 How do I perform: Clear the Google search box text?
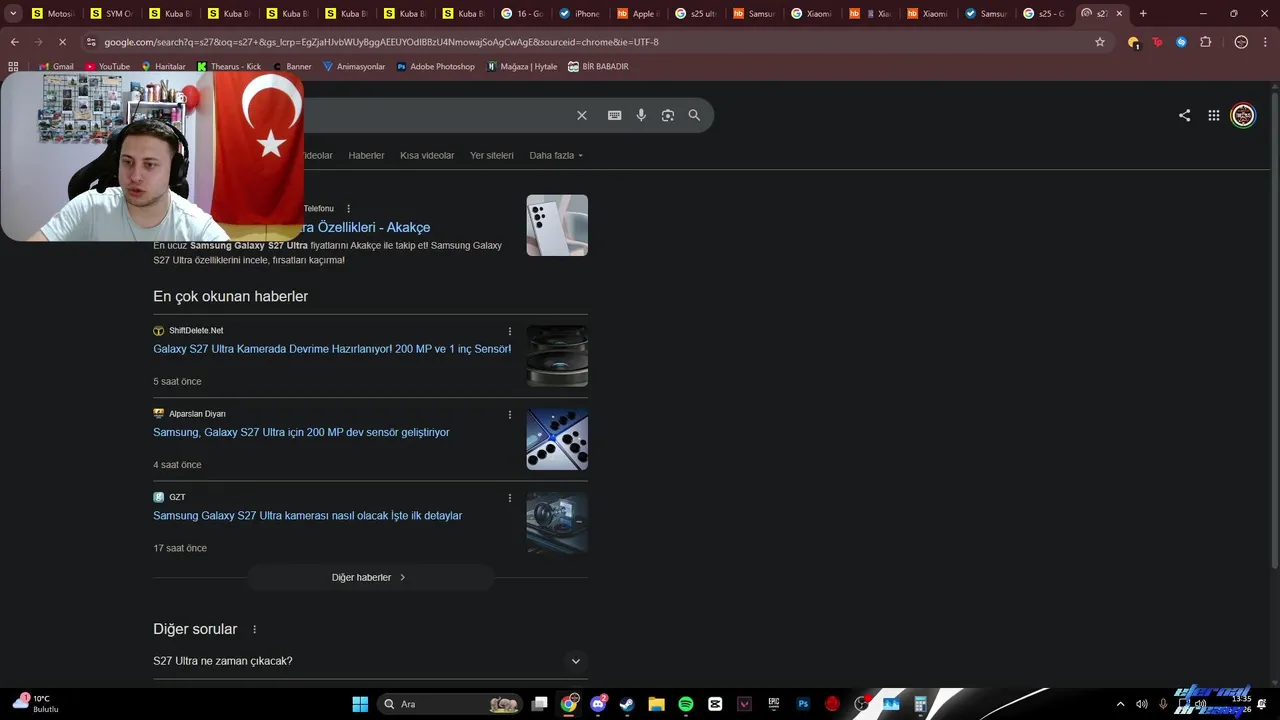click(582, 115)
